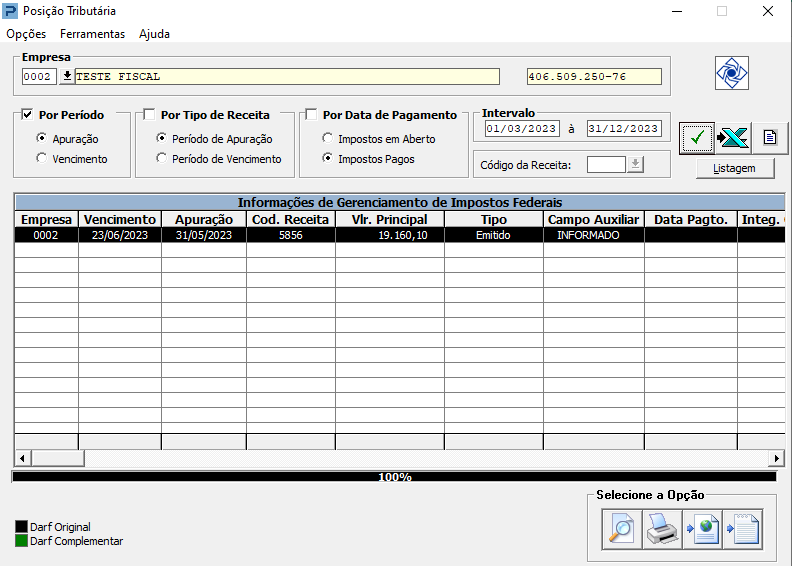Select the 0002 cell in the grid row
Viewport: 792px width, 566px height.
pyautogui.click(x=46, y=235)
